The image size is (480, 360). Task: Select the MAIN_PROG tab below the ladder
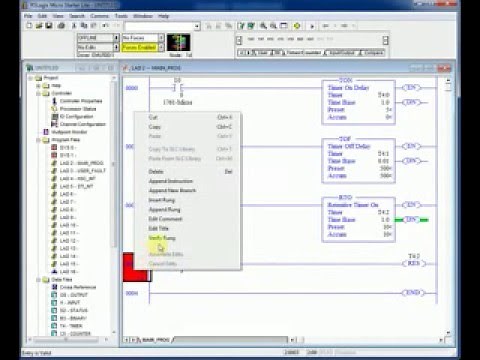[156, 340]
